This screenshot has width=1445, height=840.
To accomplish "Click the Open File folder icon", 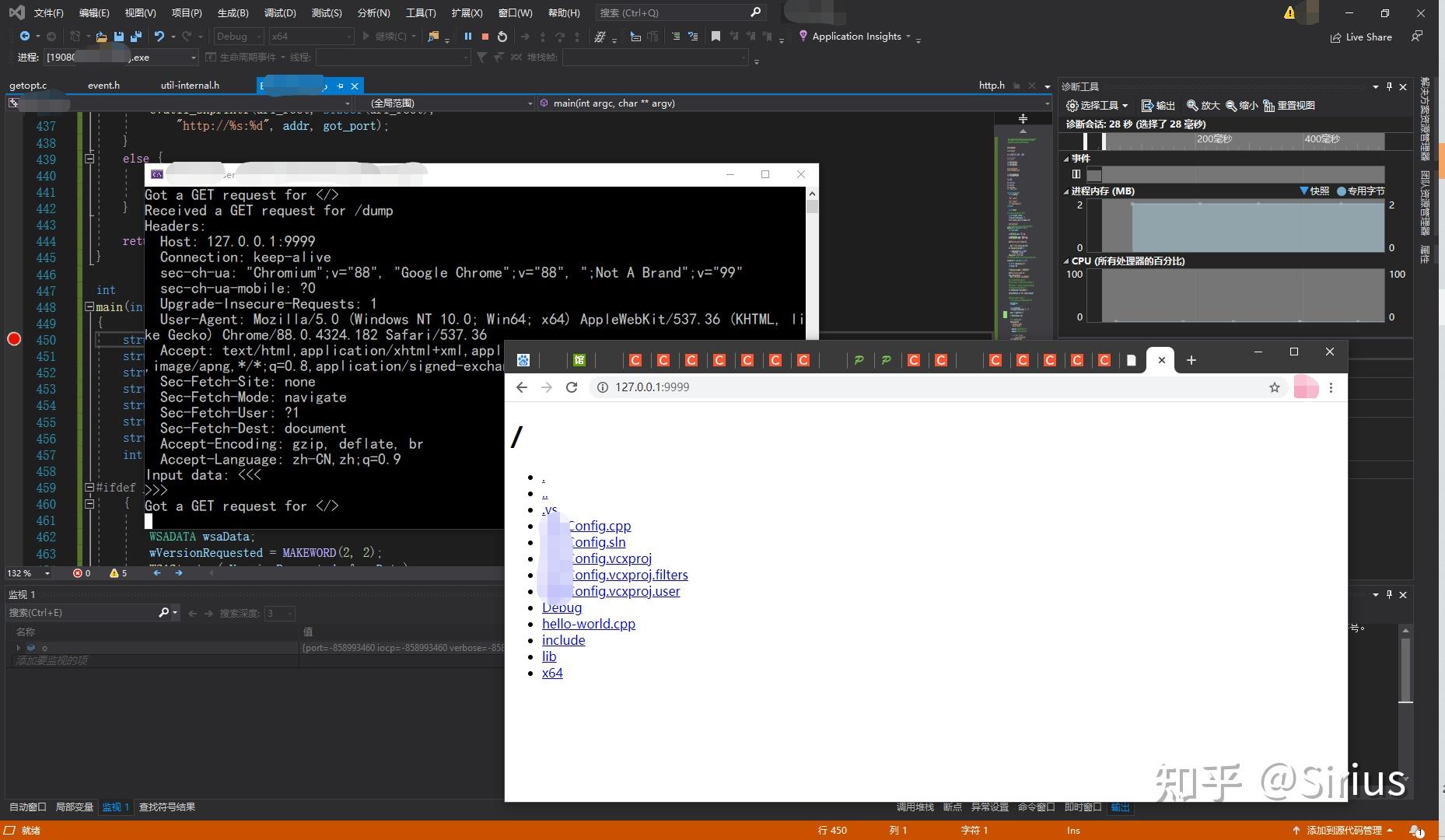I will [x=101, y=37].
